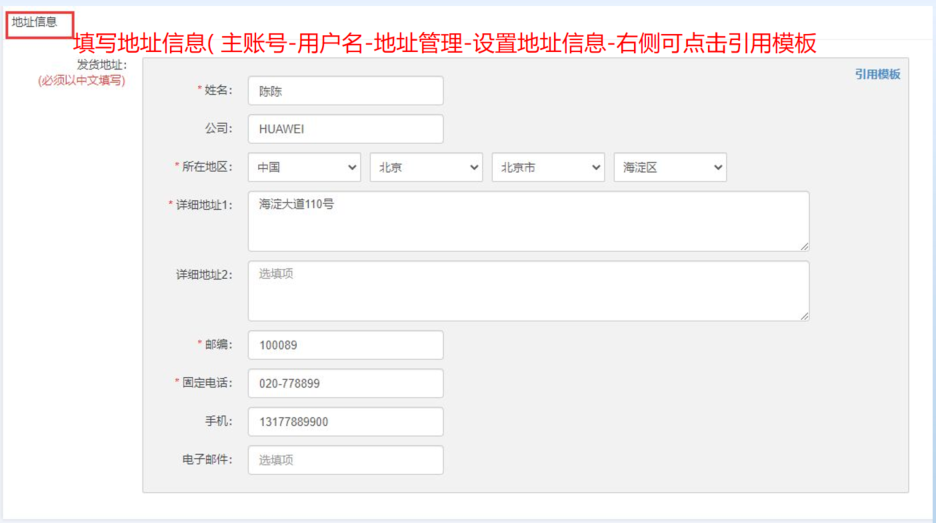Click the 固定电话 input field

(346, 383)
